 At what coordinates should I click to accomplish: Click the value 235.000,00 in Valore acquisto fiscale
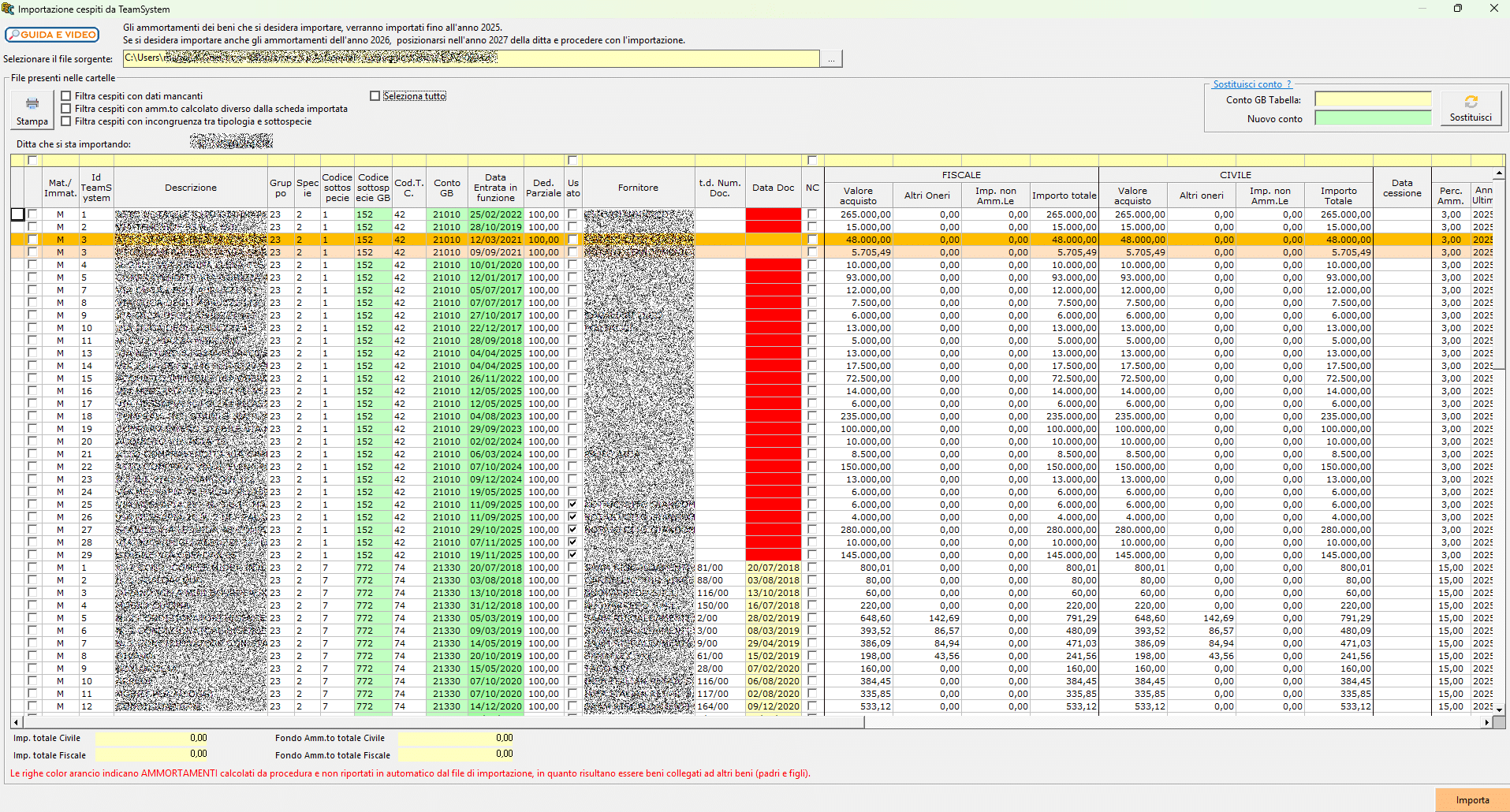(x=859, y=416)
